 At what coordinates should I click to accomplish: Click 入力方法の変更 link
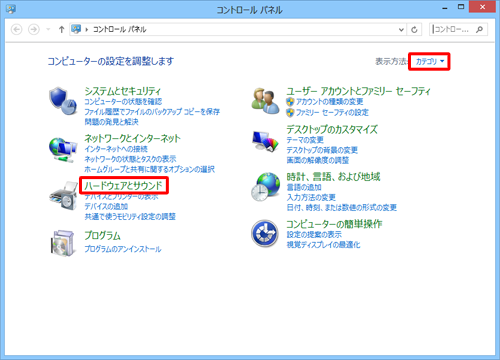(x=311, y=198)
